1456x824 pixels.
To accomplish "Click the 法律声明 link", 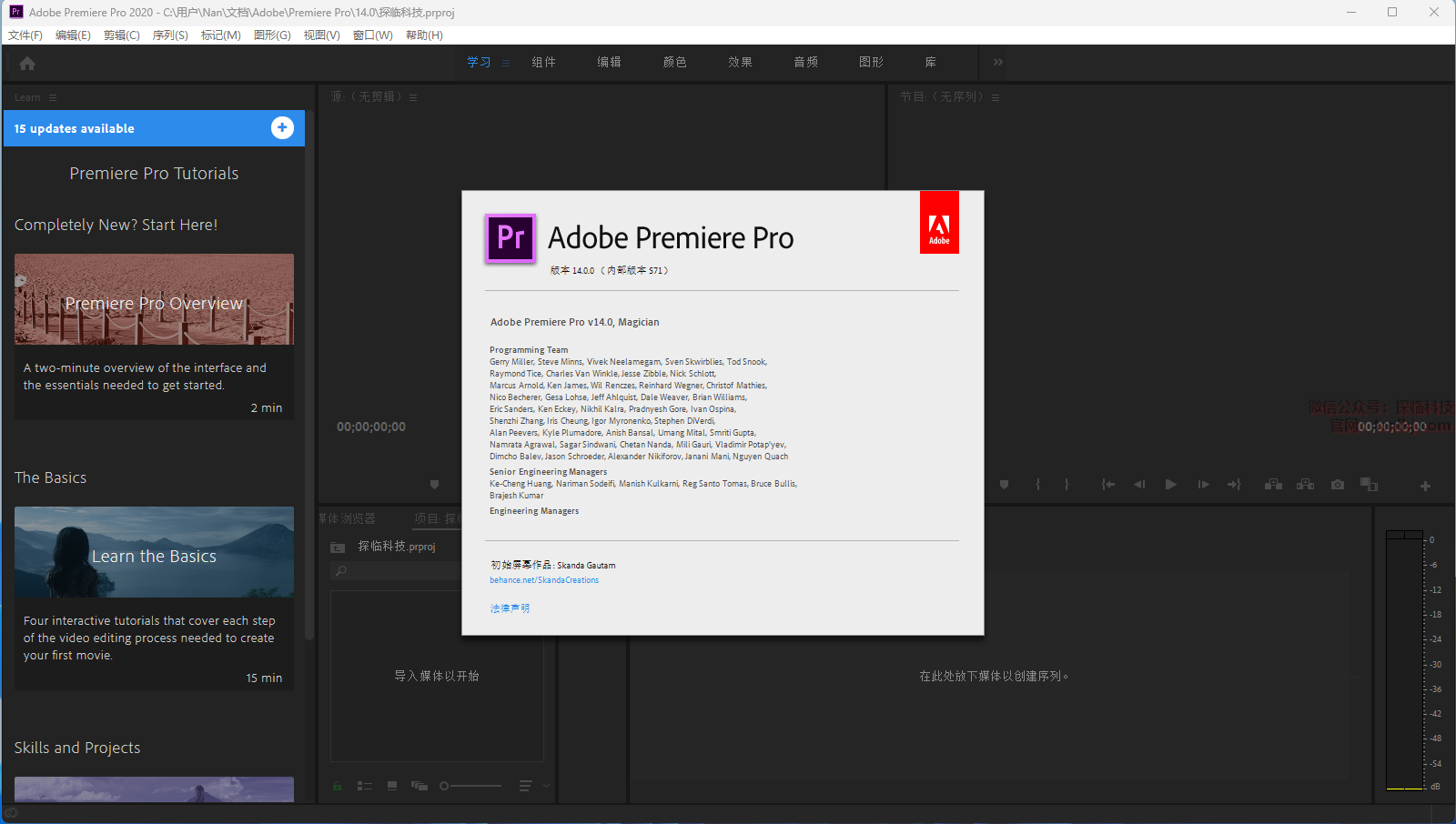I will coord(510,608).
